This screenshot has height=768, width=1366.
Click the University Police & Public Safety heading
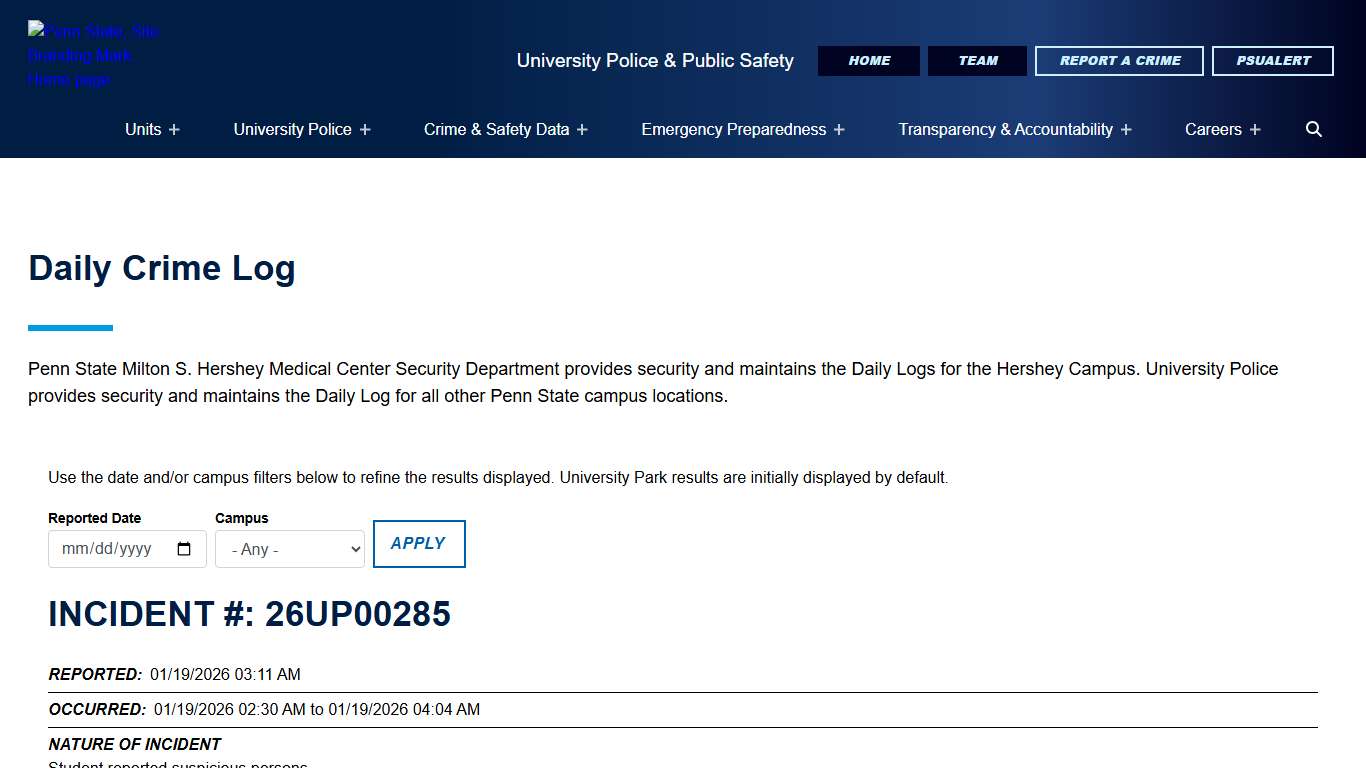pos(655,60)
